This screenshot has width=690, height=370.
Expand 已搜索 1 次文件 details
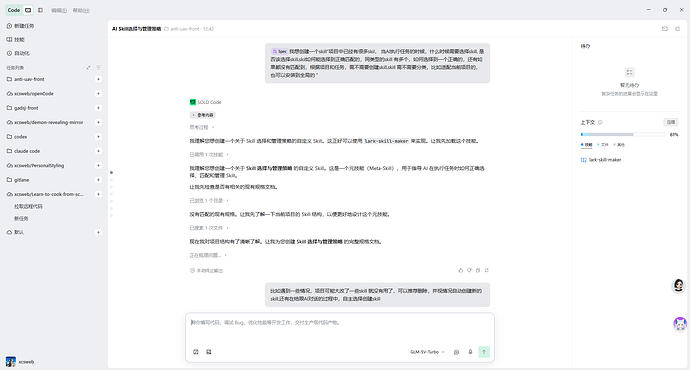pos(209,228)
